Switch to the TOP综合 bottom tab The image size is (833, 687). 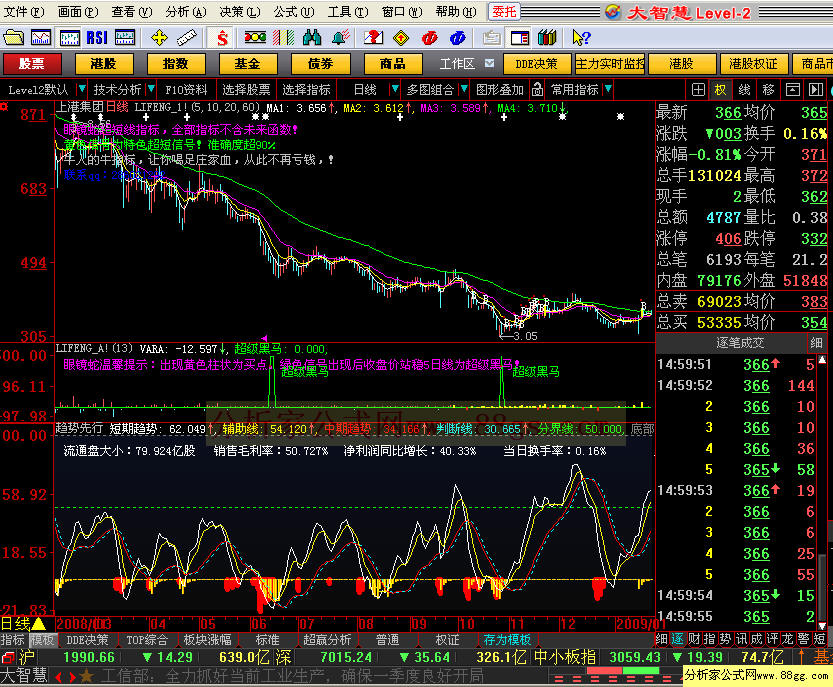point(147,640)
